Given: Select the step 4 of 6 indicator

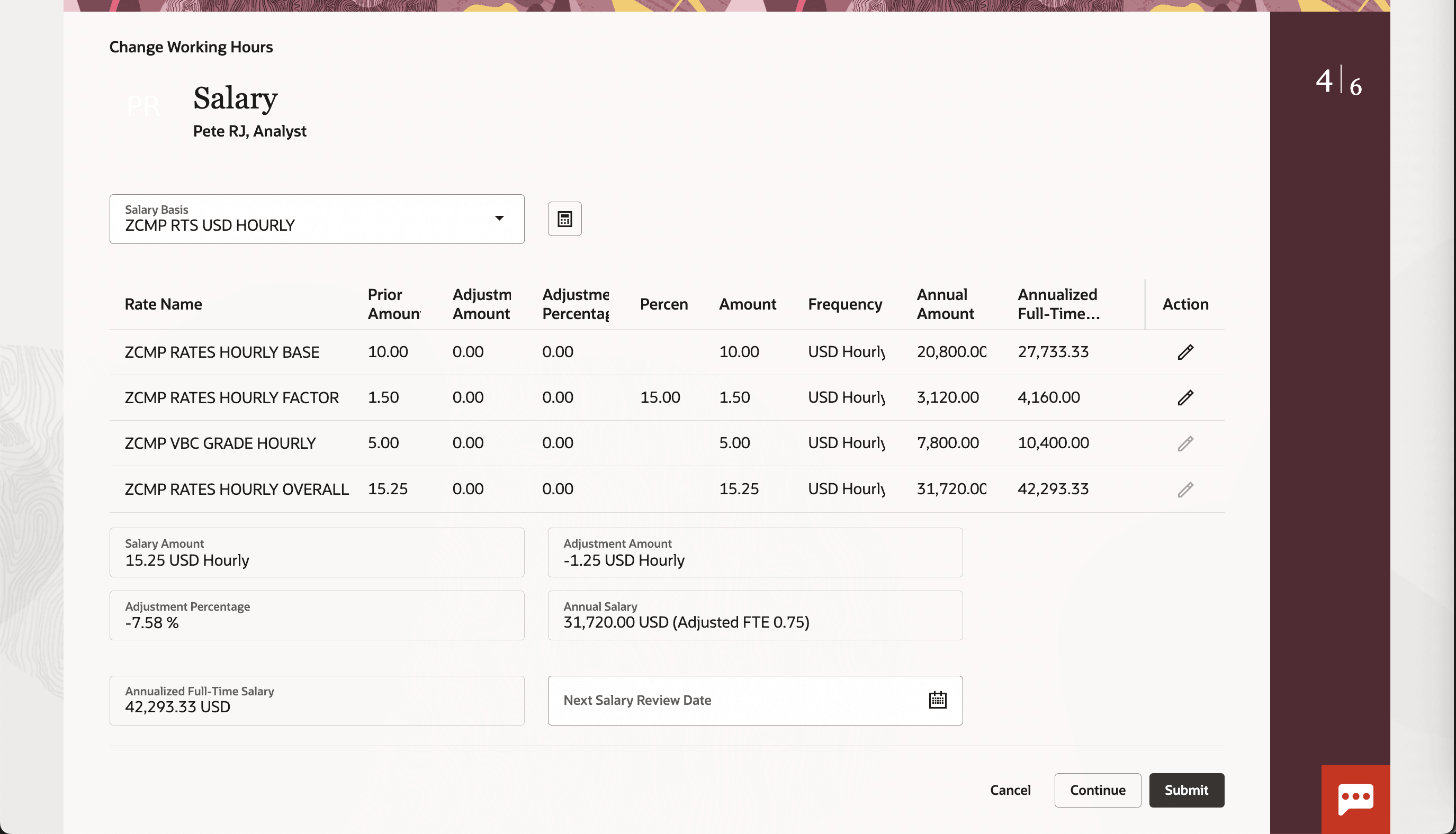Looking at the screenshot, I should click(x=1338, y=81).
